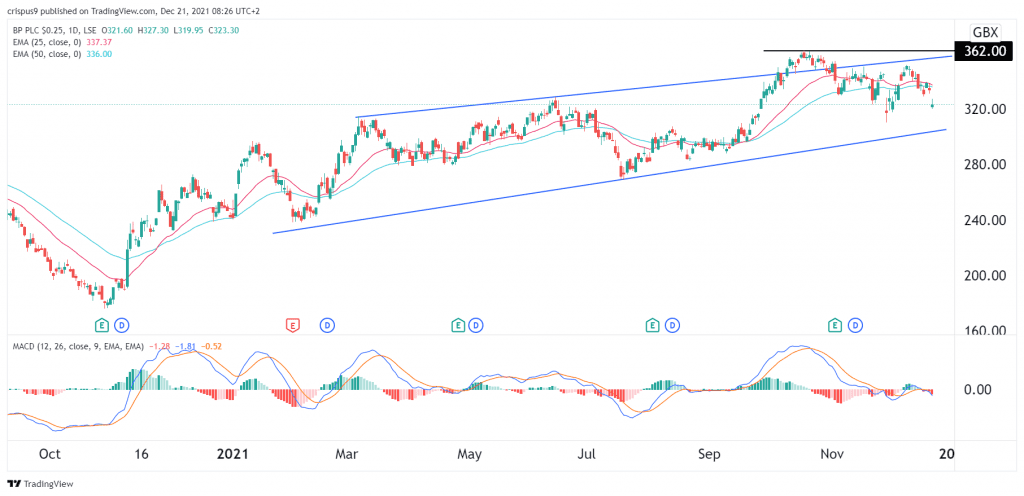Click the 200.00 price axis label
Image resolution: width=1024 pixels, height=496 pixels.
(x=984, y=275)
